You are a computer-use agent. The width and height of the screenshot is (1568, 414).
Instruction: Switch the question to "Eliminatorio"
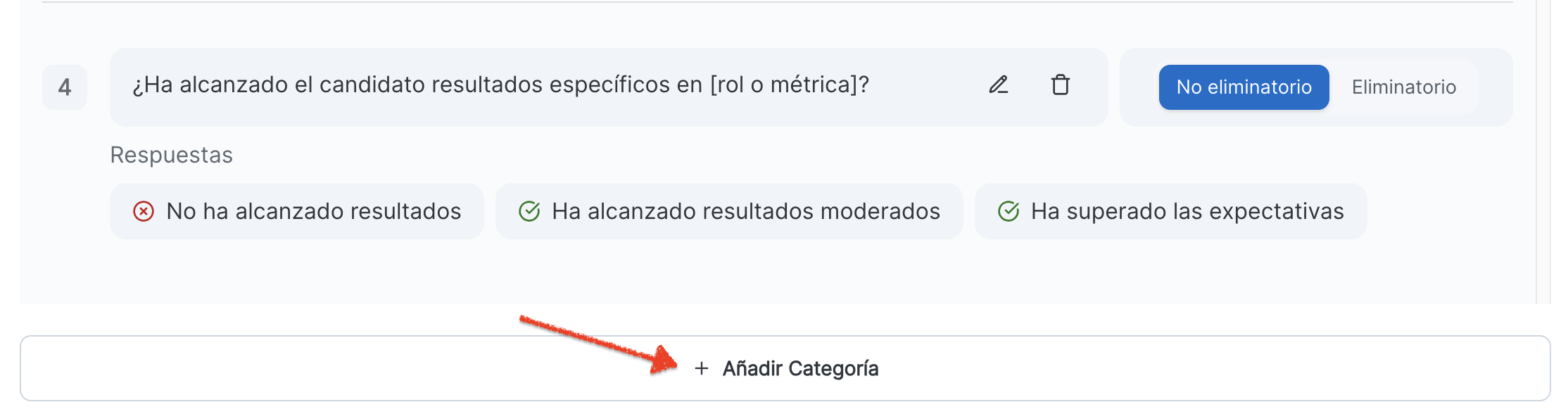[1403, 87]
